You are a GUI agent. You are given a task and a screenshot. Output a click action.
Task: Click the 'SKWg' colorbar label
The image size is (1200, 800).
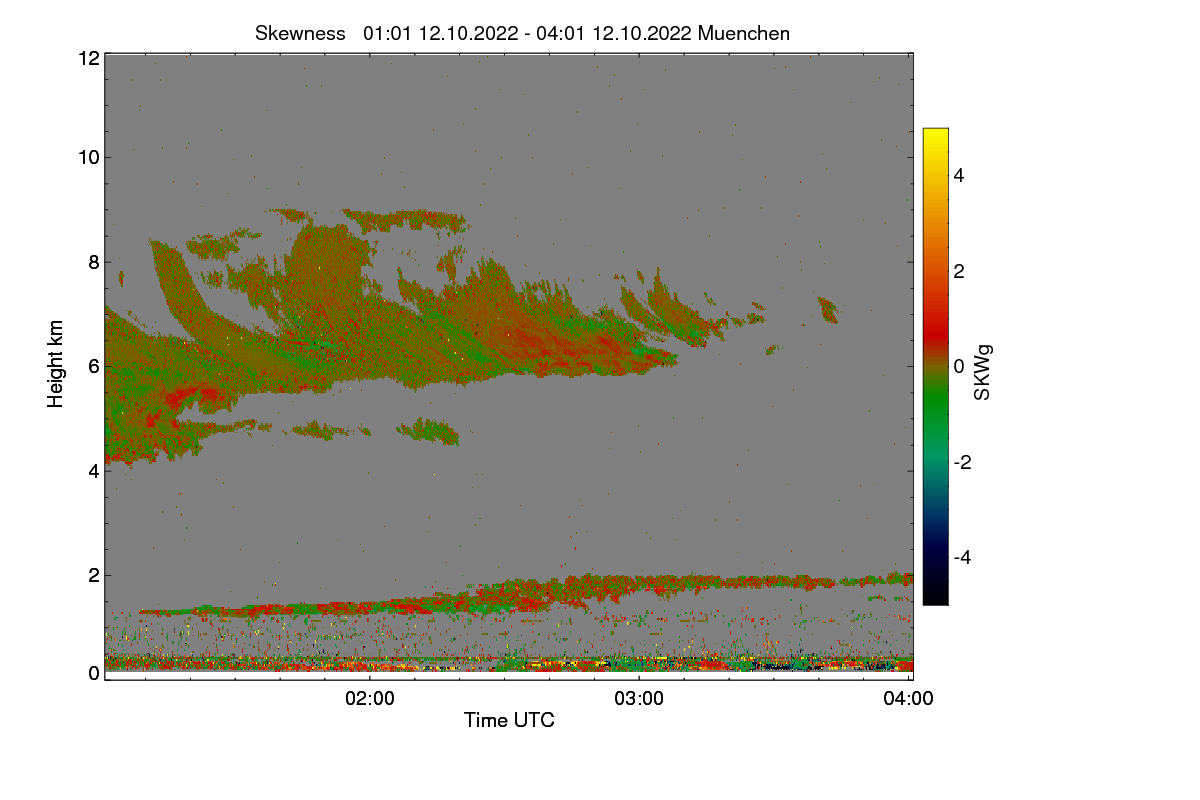(983, 372)
